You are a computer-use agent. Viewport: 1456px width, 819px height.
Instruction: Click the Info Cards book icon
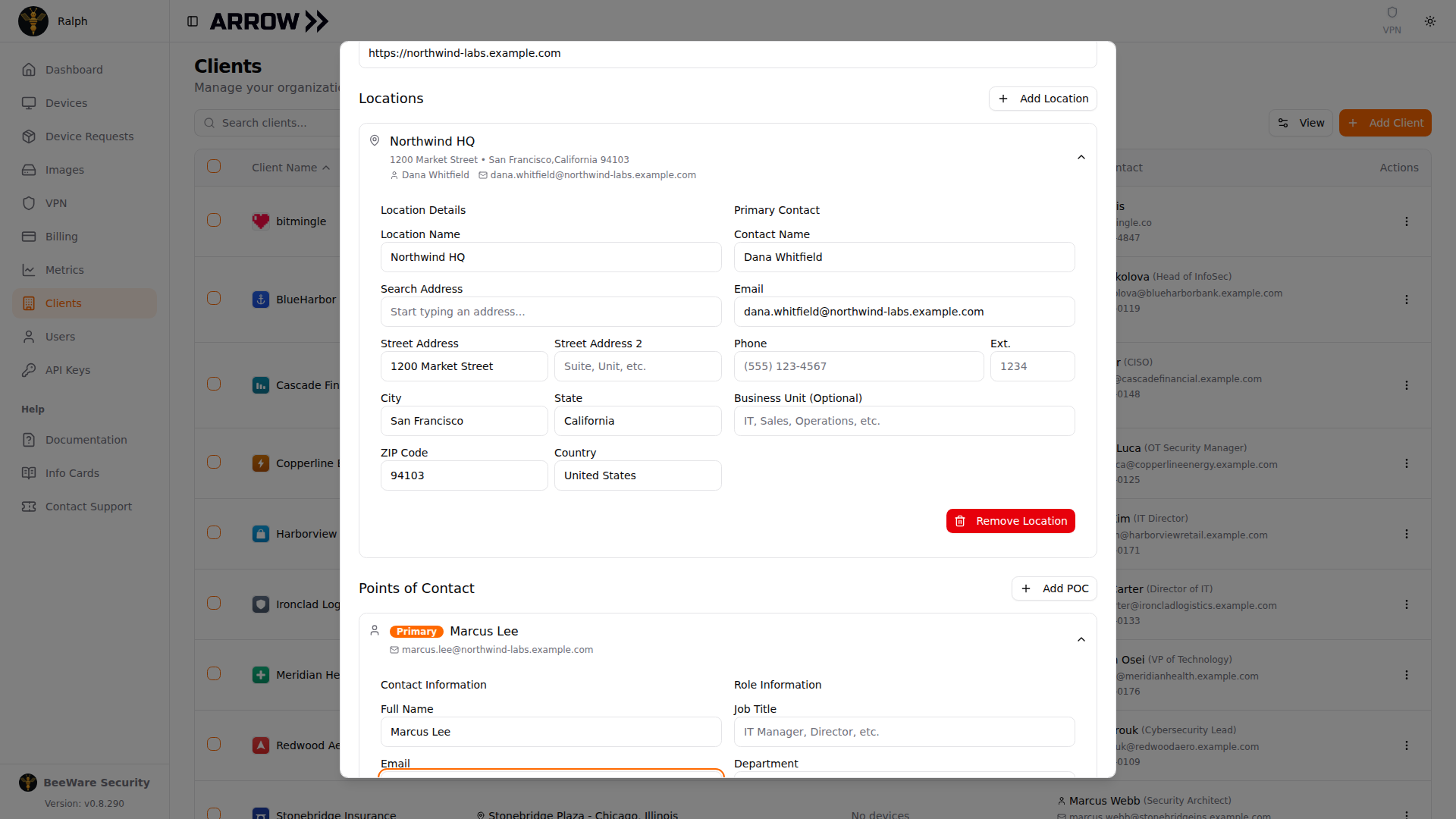pos(29,473)
